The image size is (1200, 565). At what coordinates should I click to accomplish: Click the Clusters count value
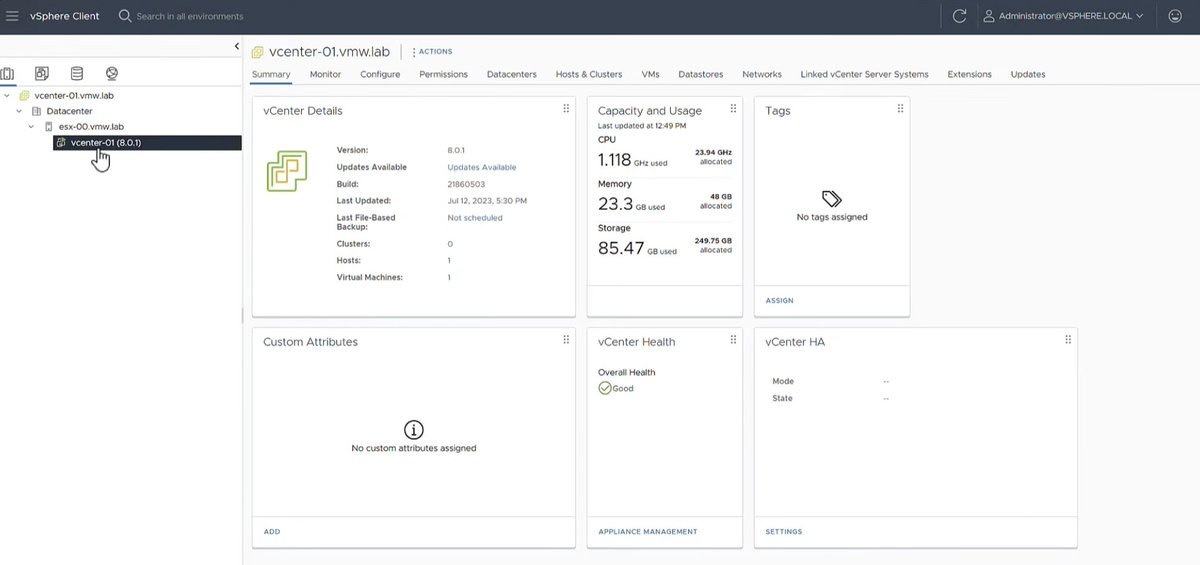point(450,244)
